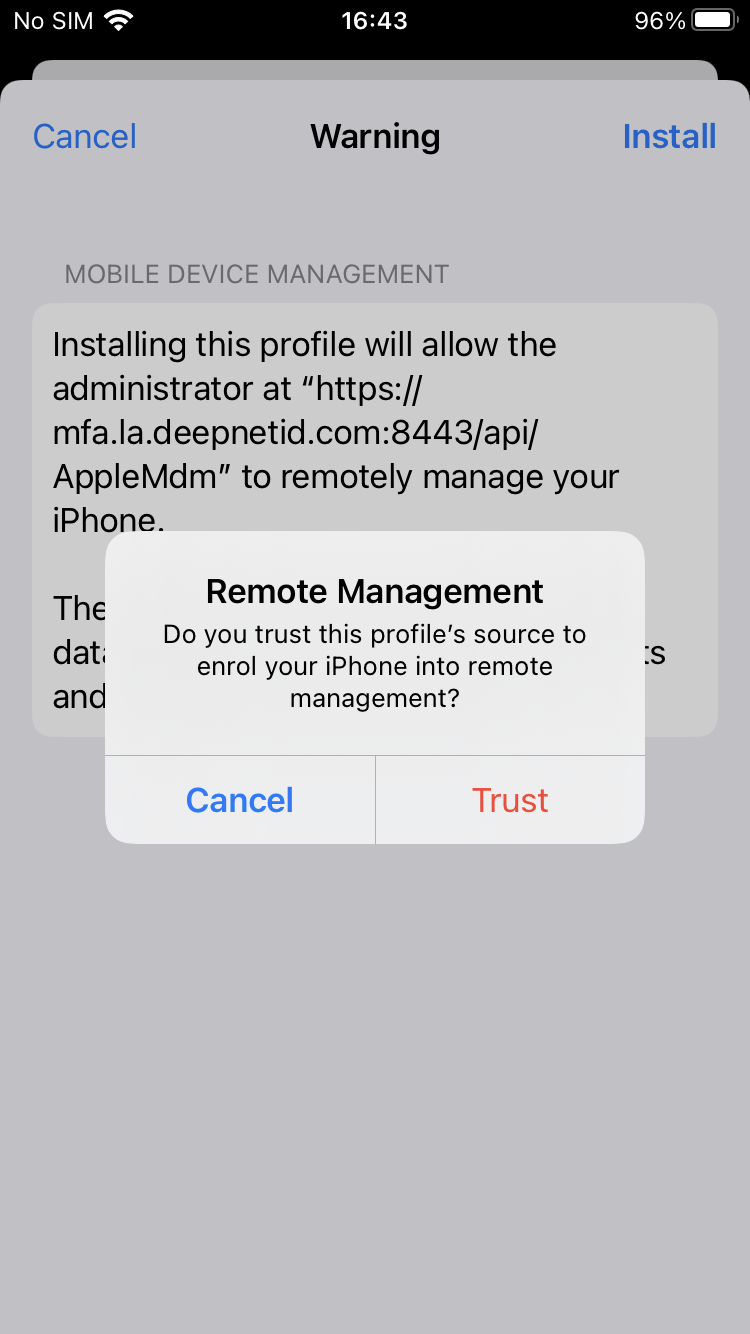Image resolution: width=750 pixels, height=1334 pixels.
Task: Tap the Remote Management alert title
Action: (375, 591)
